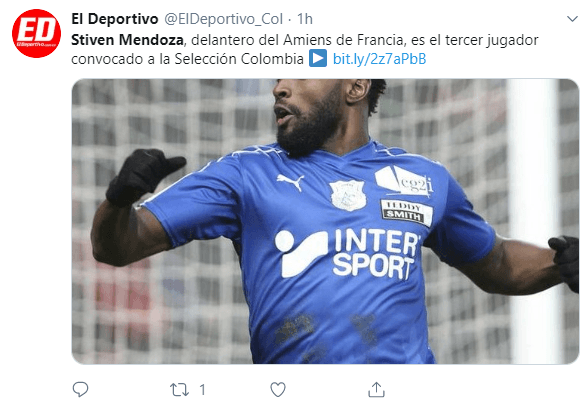
Task: Expand the tweet options chevron
Action: tap(572, 19)
